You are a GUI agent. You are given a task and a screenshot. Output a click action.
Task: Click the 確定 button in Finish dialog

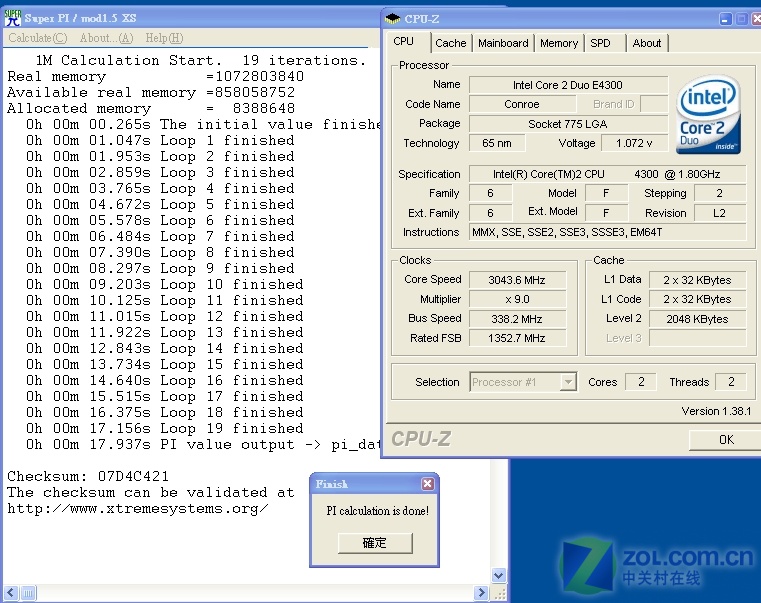pos(375,543)
